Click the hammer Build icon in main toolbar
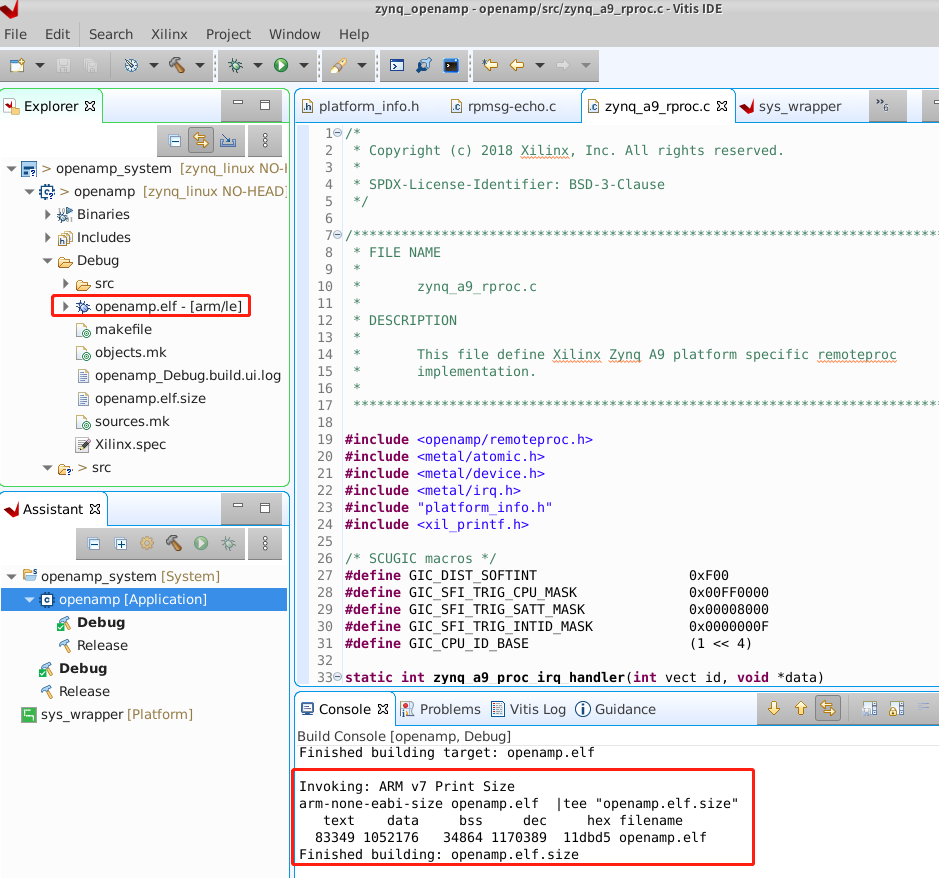 pos(177,65)
